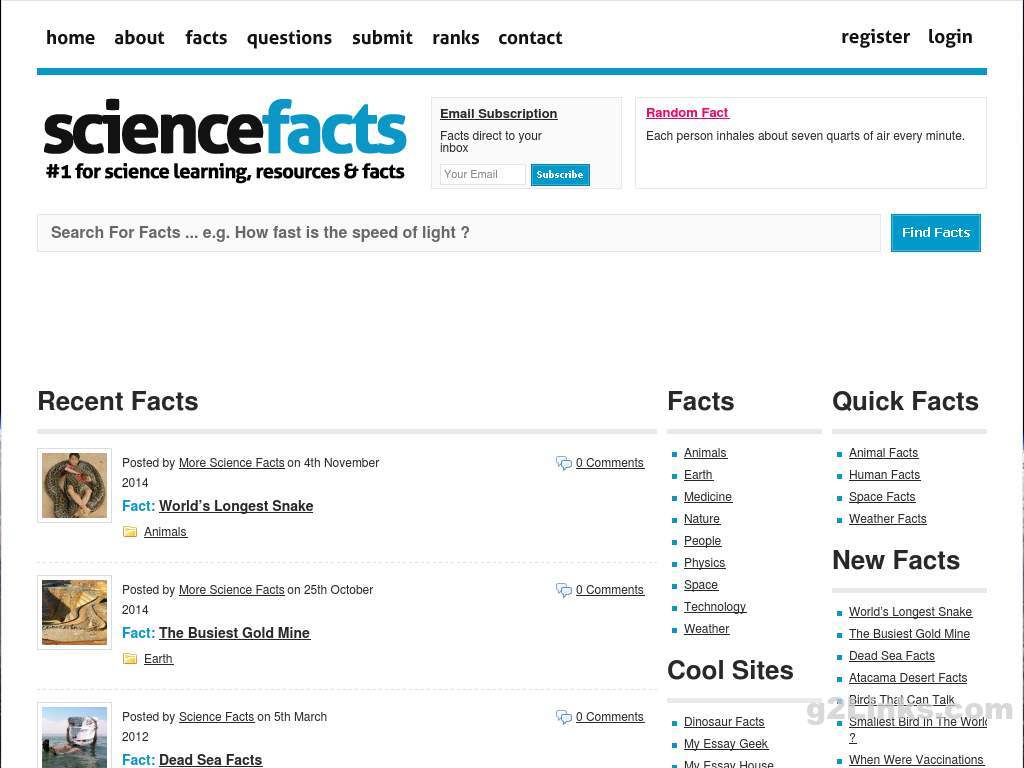Go to the questions page in navigation

(289, 38)
